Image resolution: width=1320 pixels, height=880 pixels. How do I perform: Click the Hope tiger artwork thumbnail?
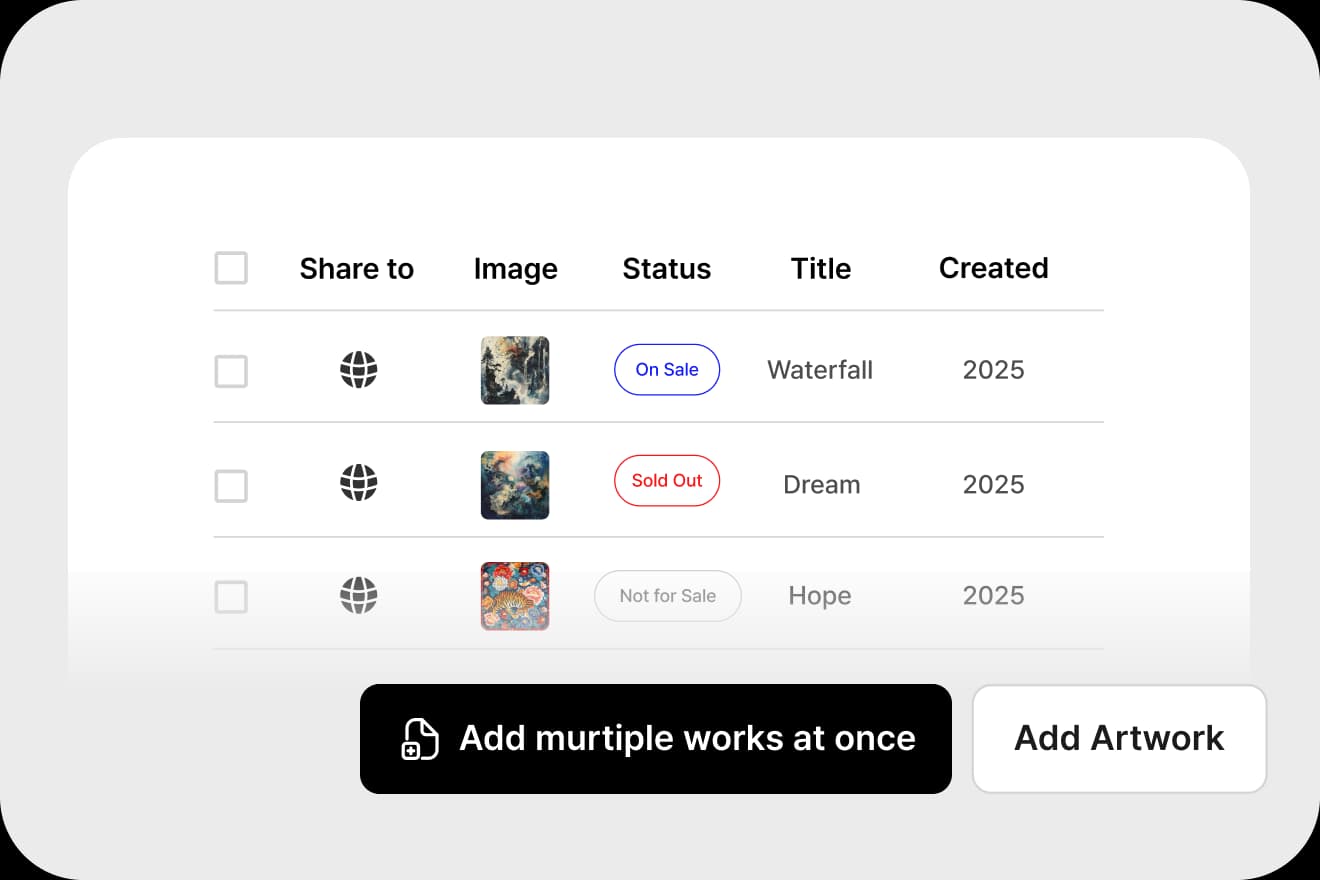[x=515, y=596]
